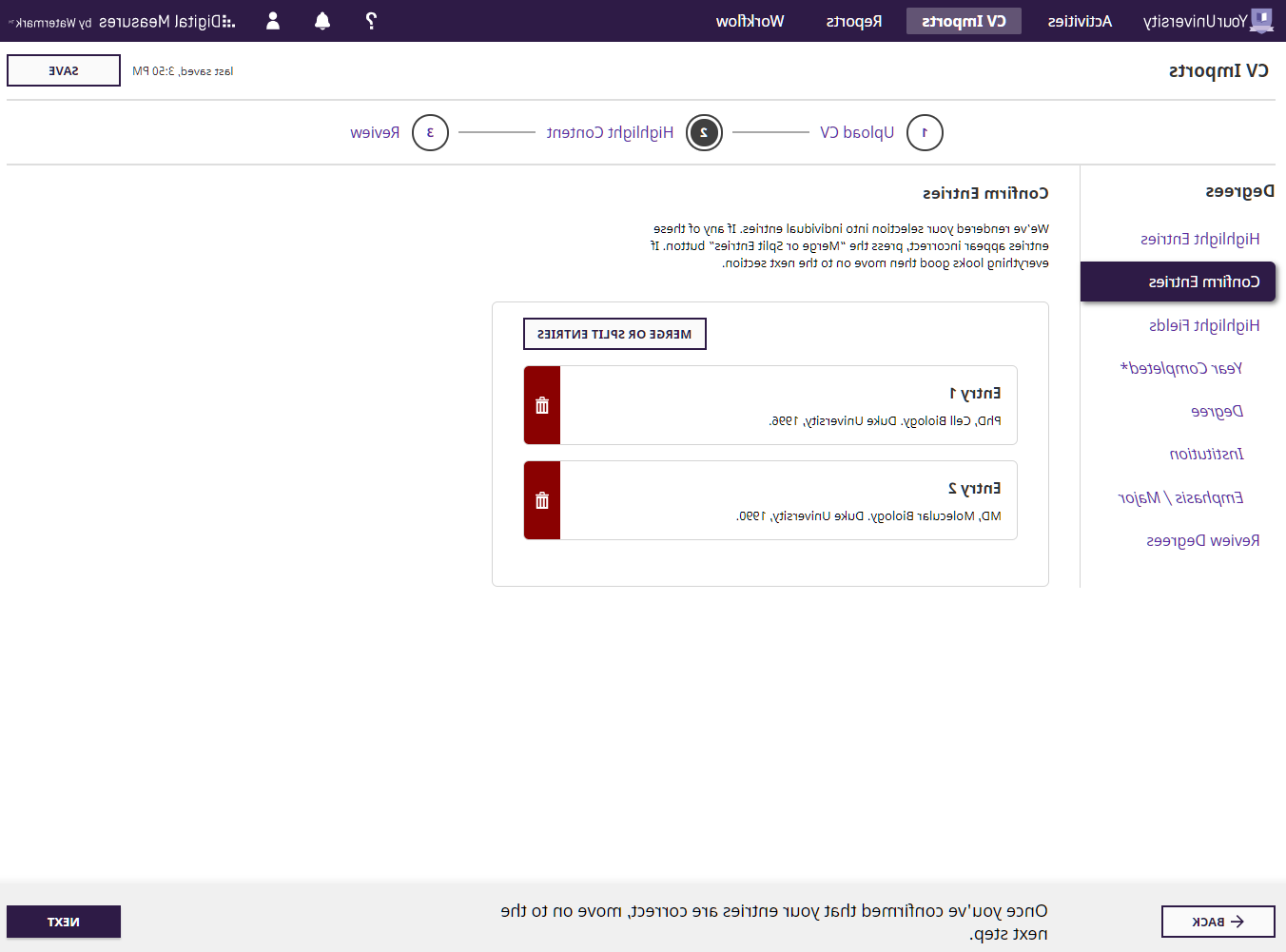Click the Back button

click(x=1218, y=922)
